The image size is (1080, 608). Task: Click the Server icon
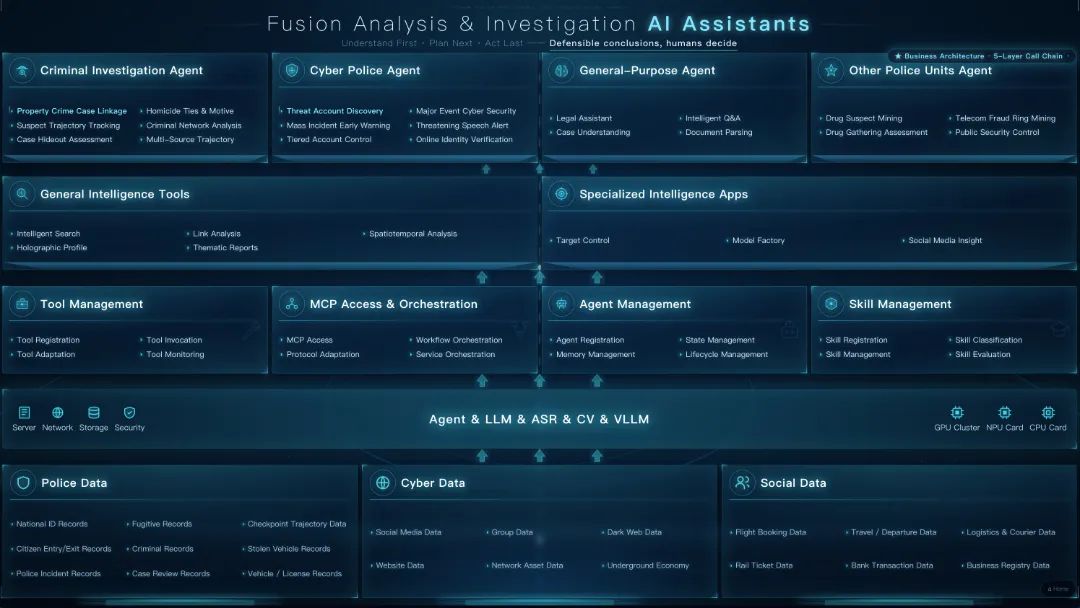pos(24,412)
